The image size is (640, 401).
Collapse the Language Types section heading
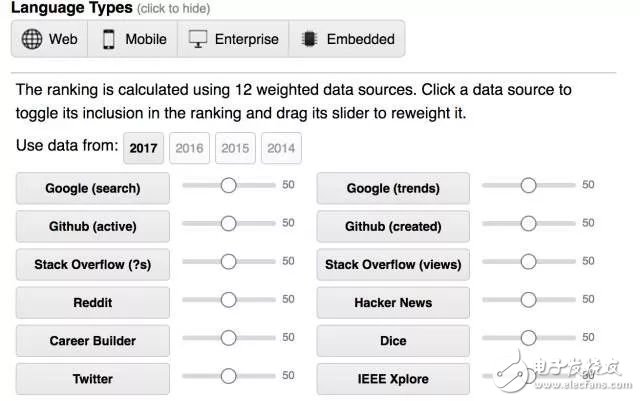(x=72, y=8)
